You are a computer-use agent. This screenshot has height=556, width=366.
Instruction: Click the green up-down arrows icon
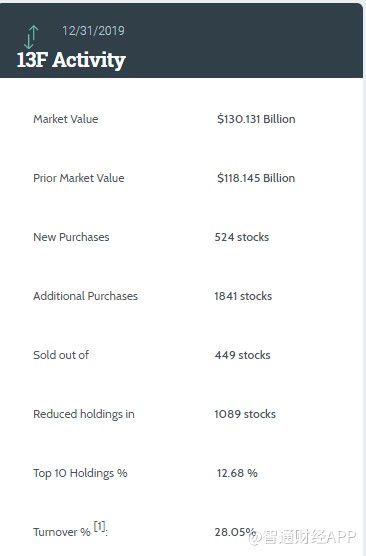(31, 37)
